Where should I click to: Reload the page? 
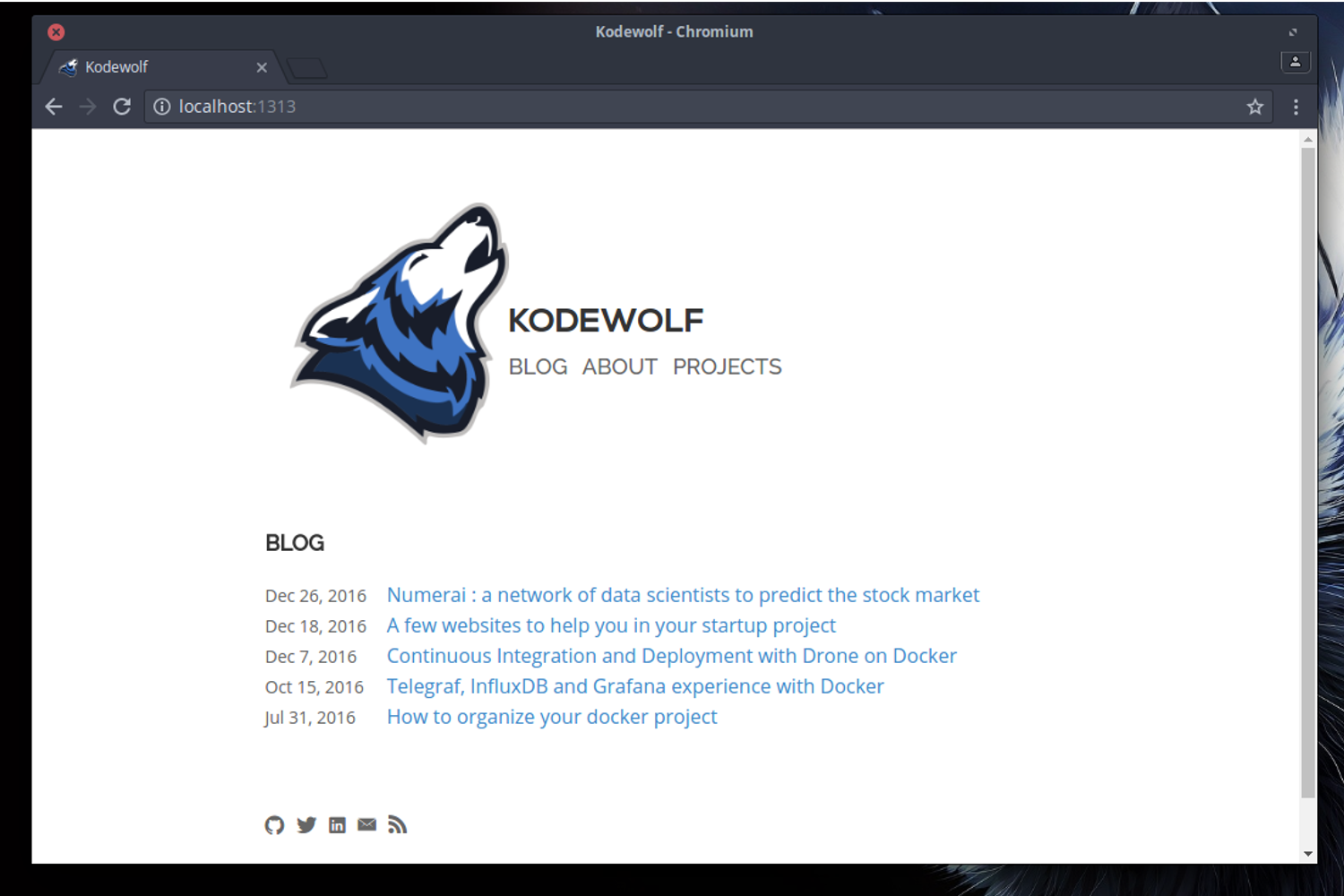coord(122,107)
